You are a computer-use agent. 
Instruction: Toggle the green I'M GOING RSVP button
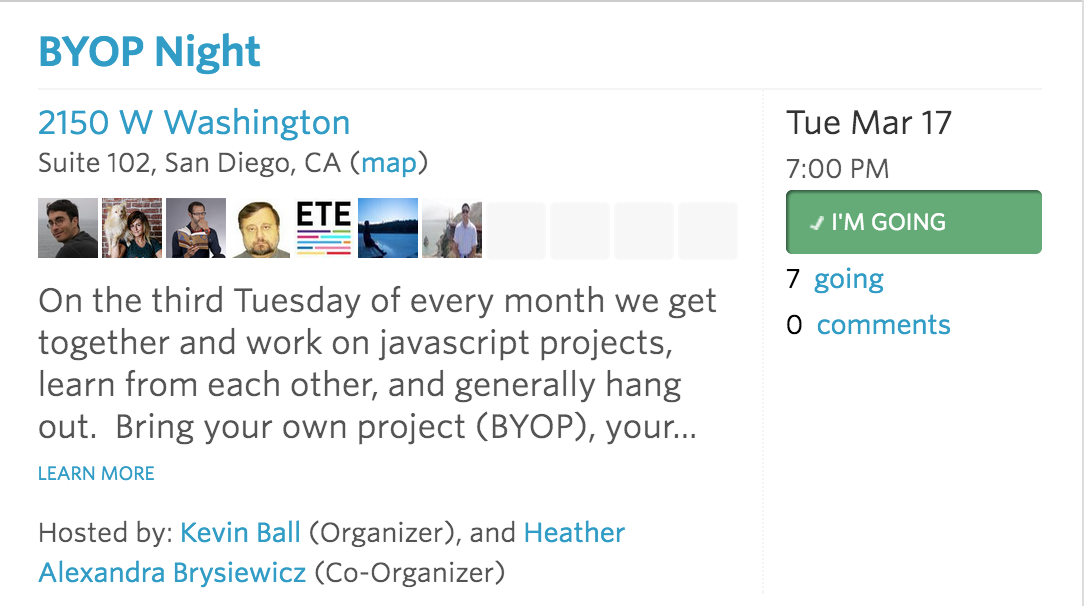pos(913,222)
